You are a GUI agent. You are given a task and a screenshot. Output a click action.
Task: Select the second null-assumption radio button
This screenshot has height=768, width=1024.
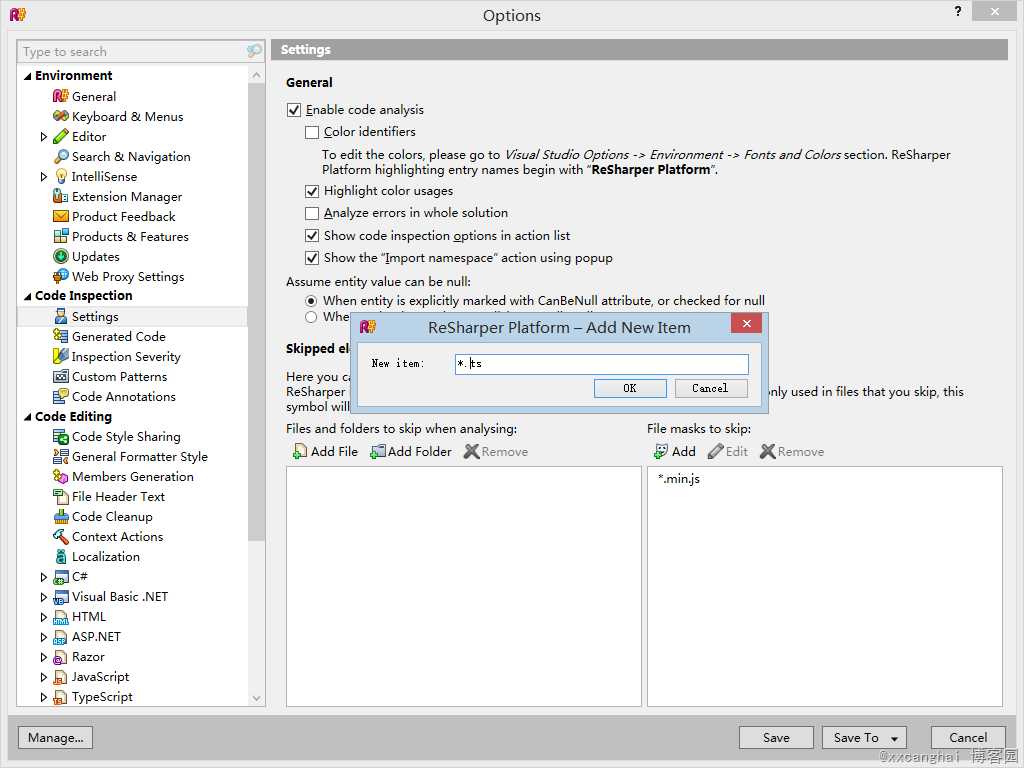click(311, 317)
